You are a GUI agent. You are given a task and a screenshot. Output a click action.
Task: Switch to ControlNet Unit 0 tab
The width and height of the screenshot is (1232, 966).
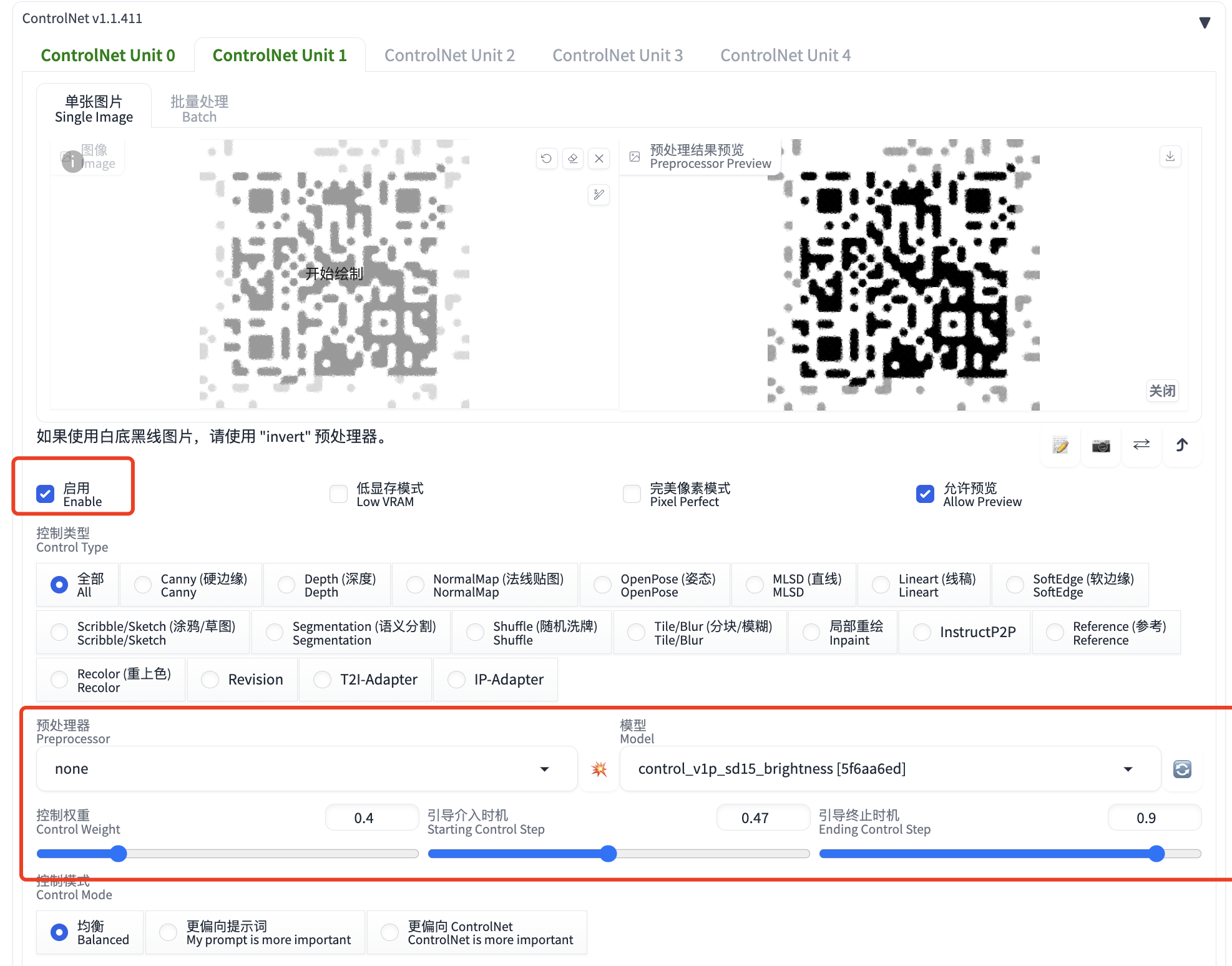[108, 55]
